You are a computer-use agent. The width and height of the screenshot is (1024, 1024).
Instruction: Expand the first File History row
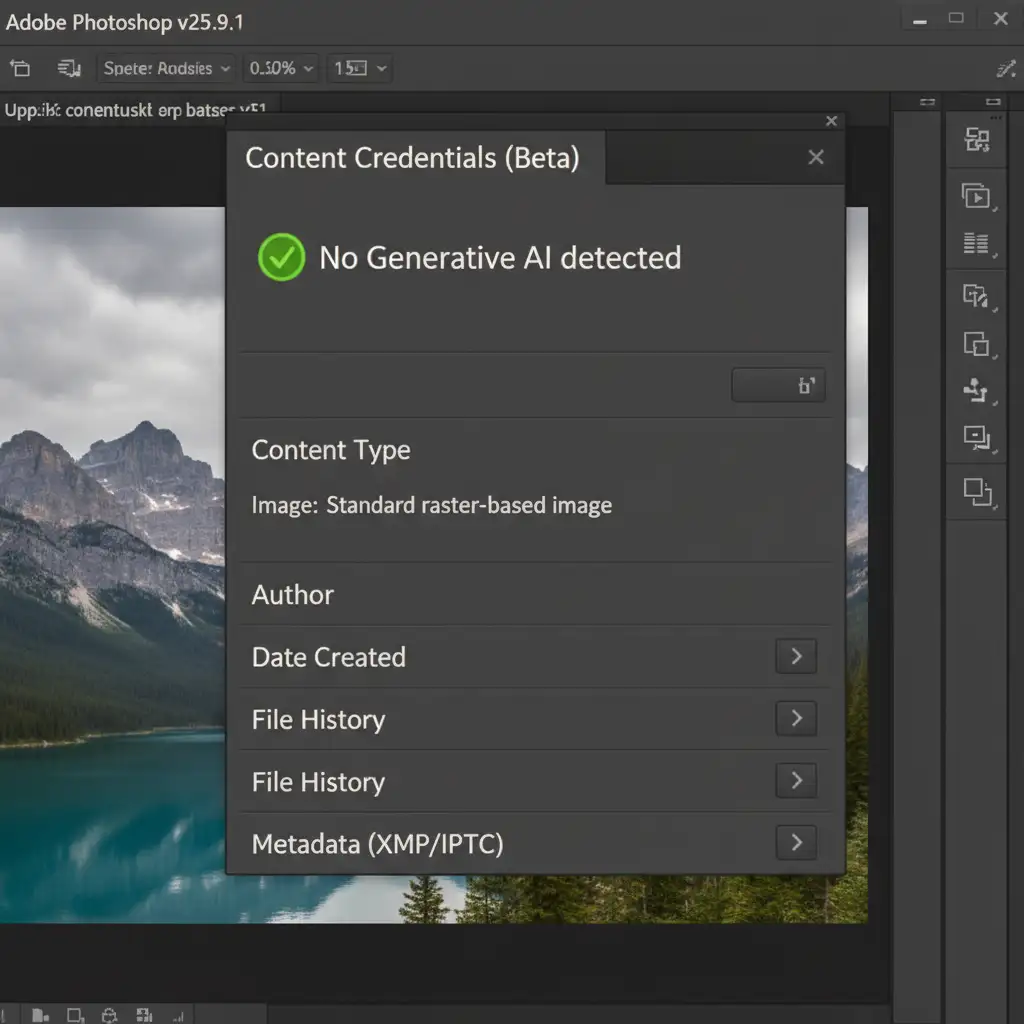pyautogui.click(x=796, y=718)
